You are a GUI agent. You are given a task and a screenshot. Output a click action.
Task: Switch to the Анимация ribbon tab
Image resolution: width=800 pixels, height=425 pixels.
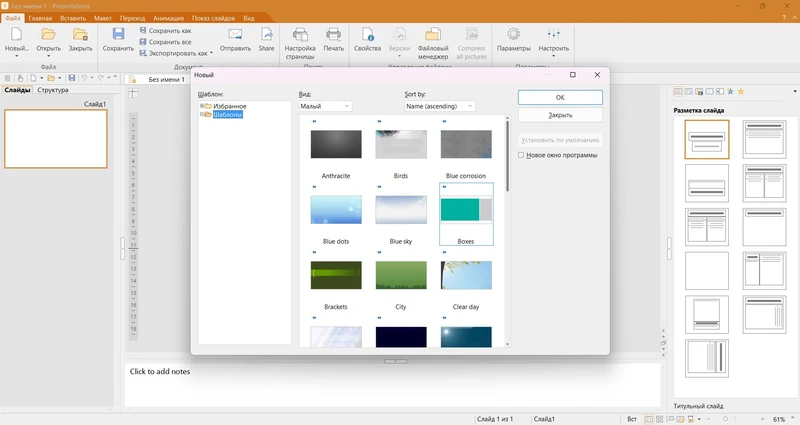168,18
